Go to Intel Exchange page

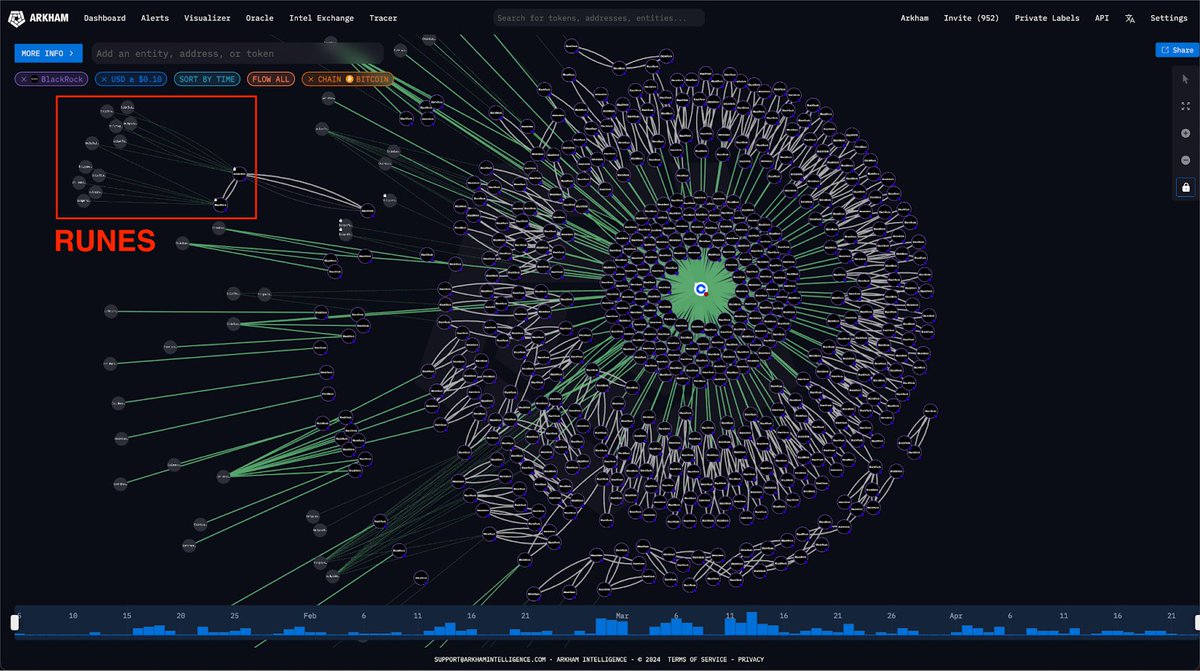coord(320,18)
